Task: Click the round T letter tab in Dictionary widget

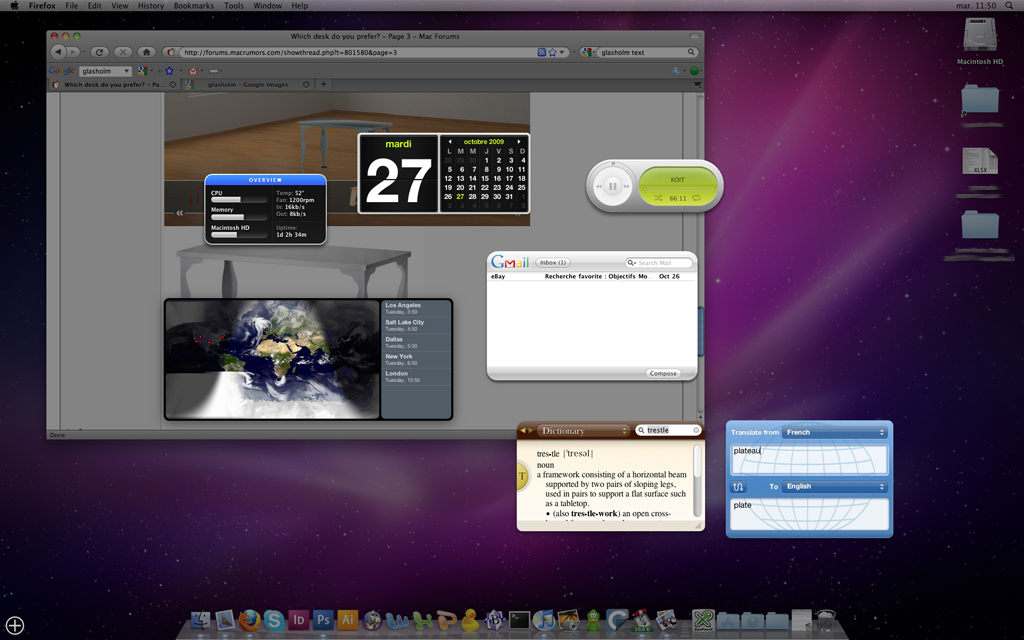Action: (x=522, y=476)
